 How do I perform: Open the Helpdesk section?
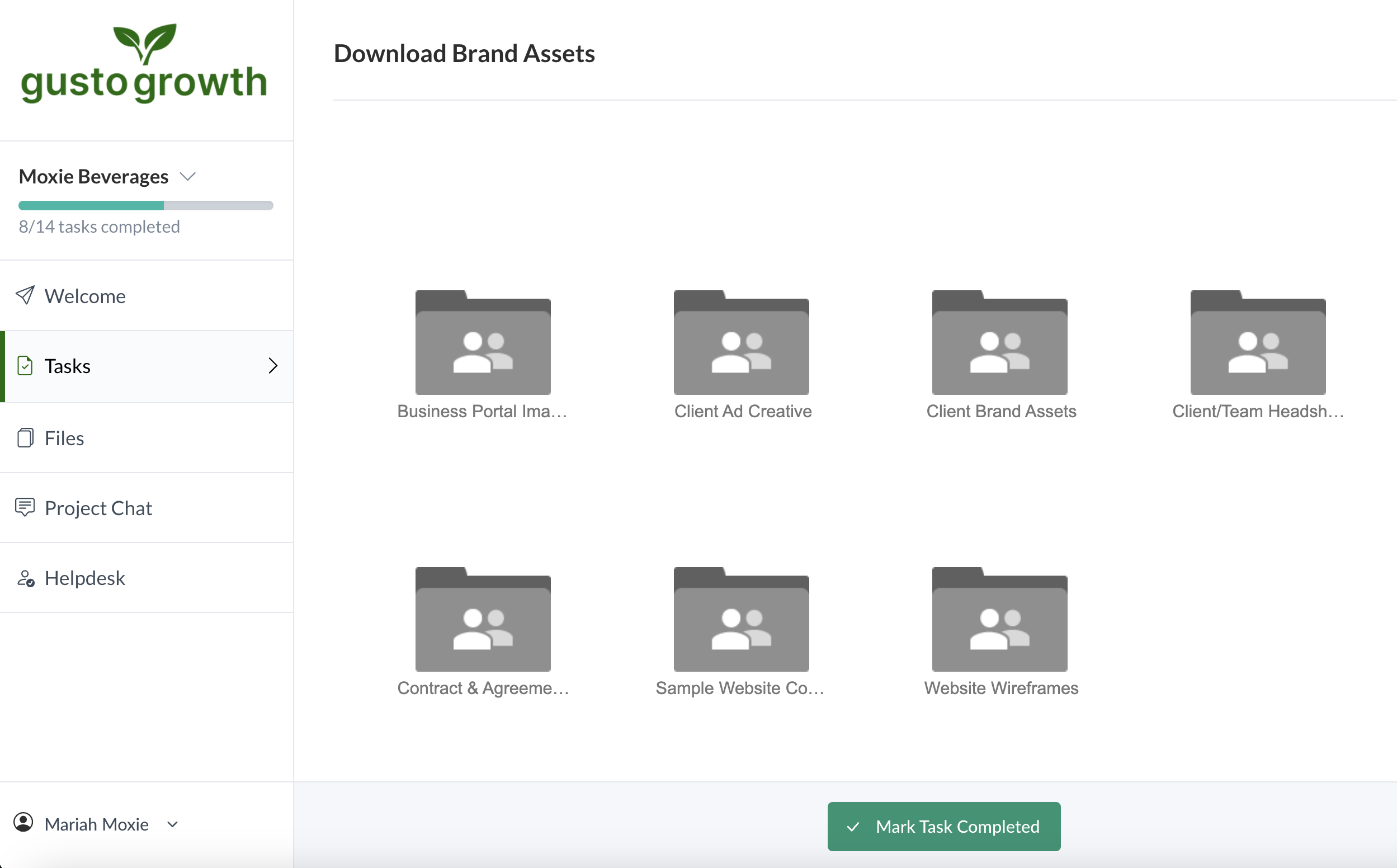84,578
